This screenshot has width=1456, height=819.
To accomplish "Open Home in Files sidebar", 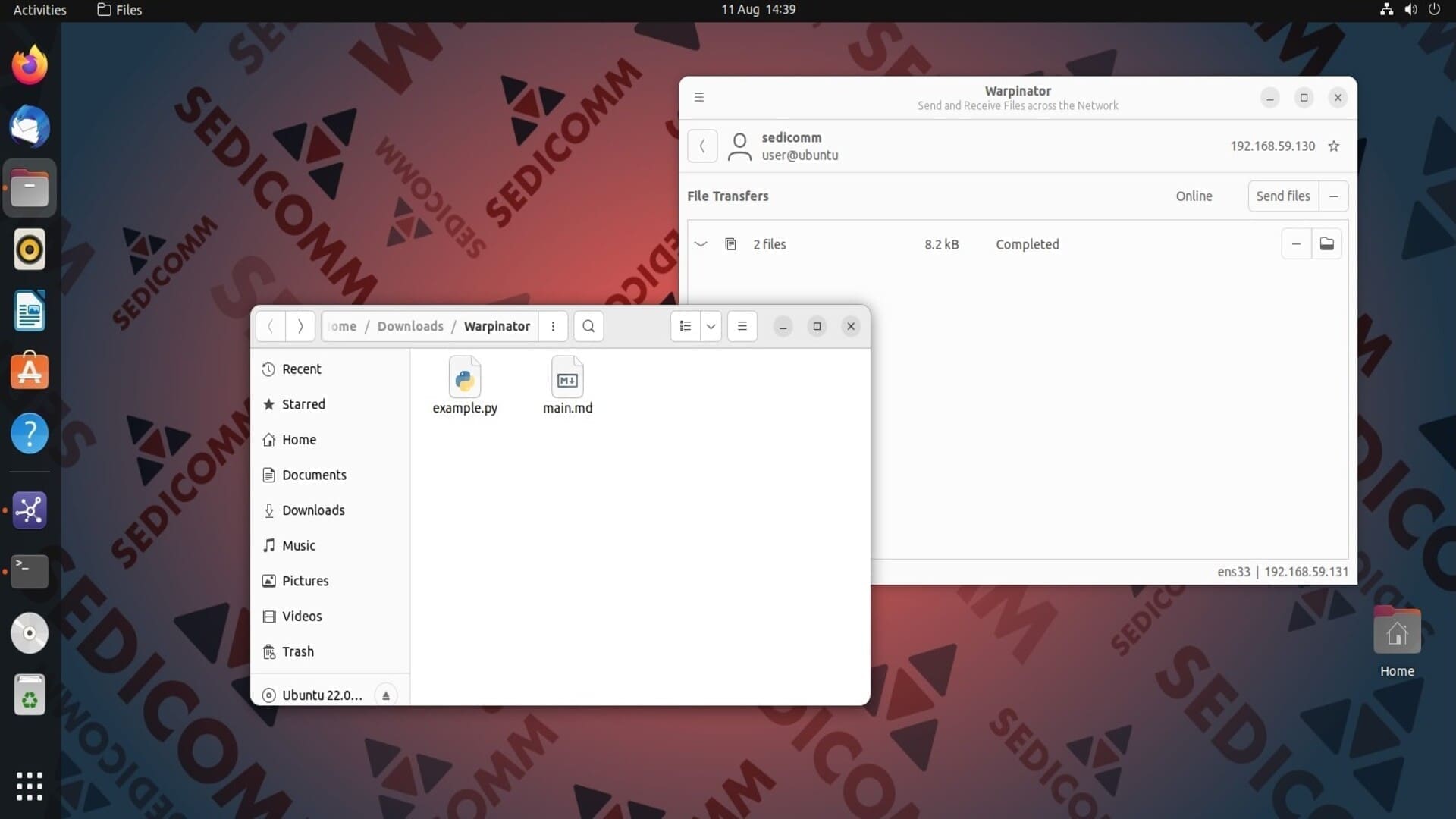I will click(331, 440).
